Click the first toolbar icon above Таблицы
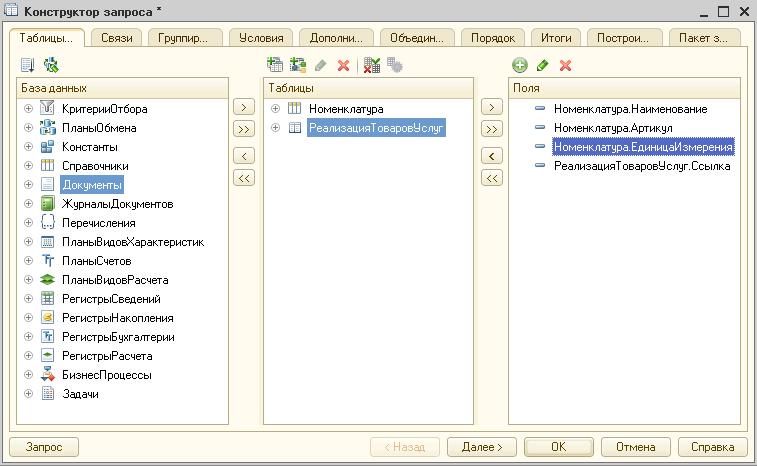Image resolution: width=757 pixels, height=466 pixels. (275, 65)
